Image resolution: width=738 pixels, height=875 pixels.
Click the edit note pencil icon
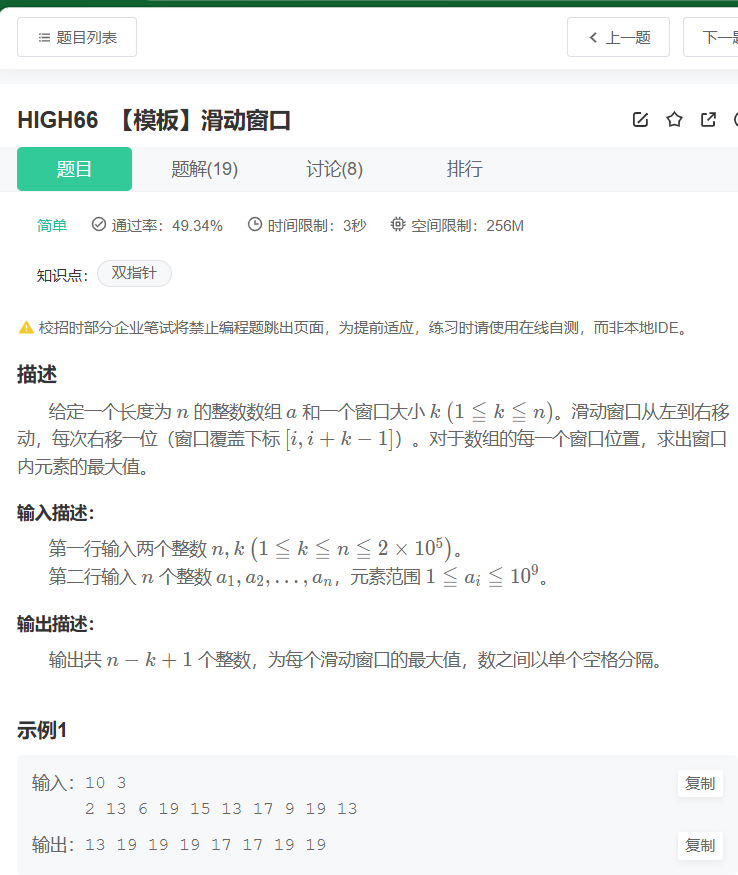[640, 119]
